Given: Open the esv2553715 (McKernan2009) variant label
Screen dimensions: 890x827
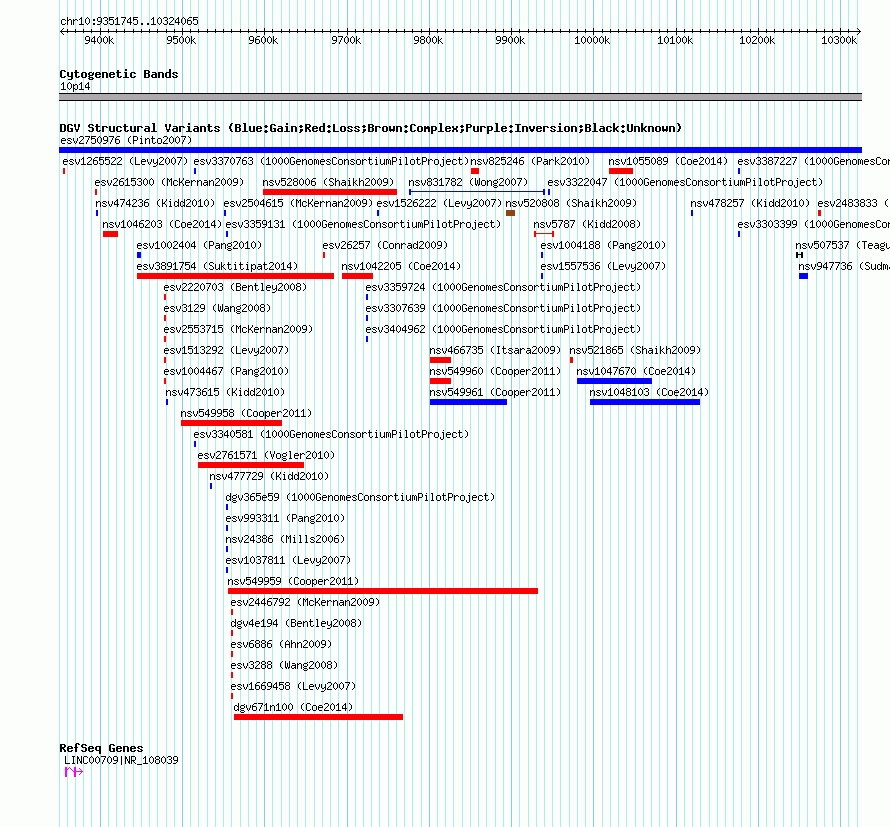Looking at the screenshot, I should pyautogui.click(x=238, y=329).
